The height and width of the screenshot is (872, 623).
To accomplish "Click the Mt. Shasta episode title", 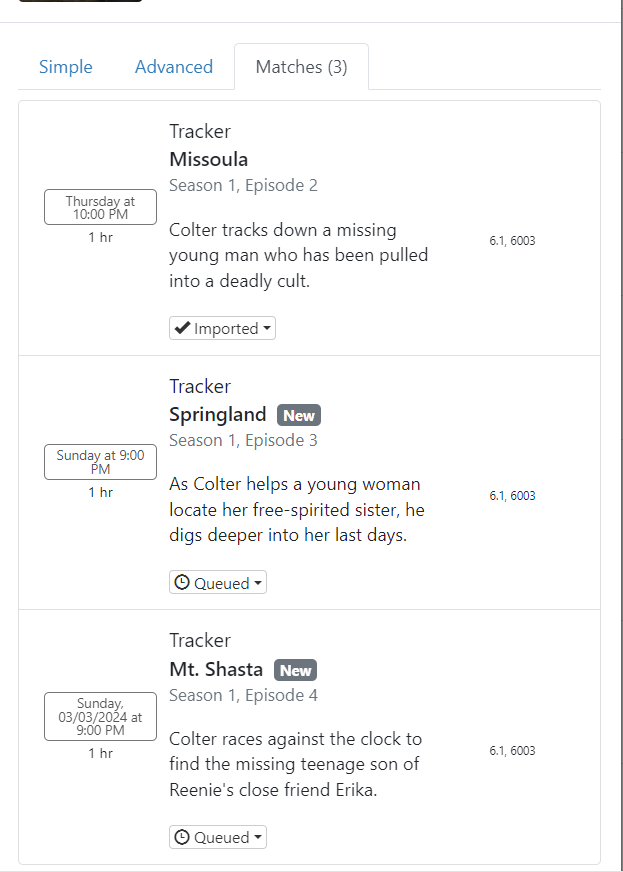I will point(216,669).
